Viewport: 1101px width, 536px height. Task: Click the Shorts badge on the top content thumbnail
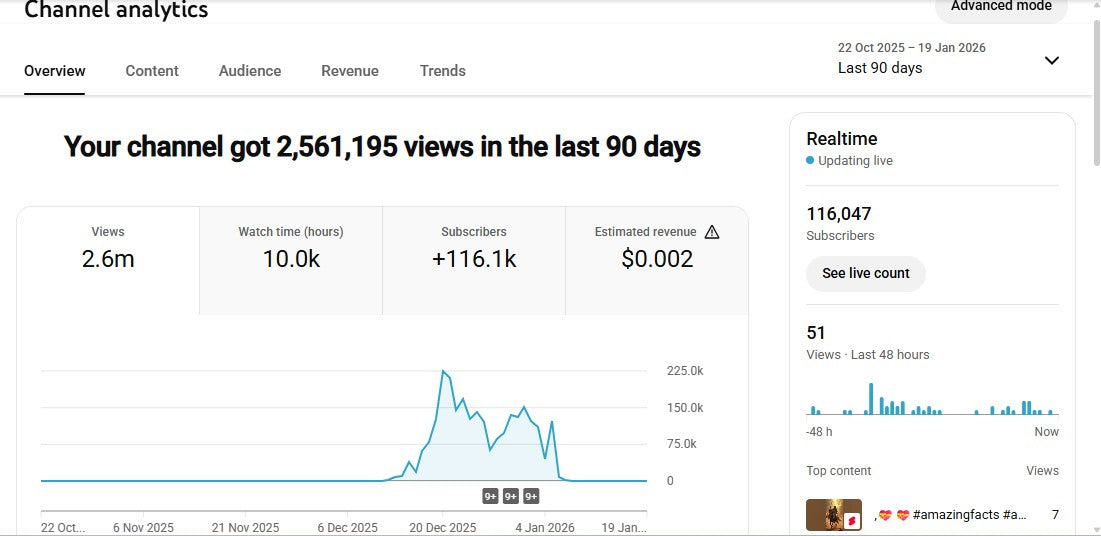[852, 521]
